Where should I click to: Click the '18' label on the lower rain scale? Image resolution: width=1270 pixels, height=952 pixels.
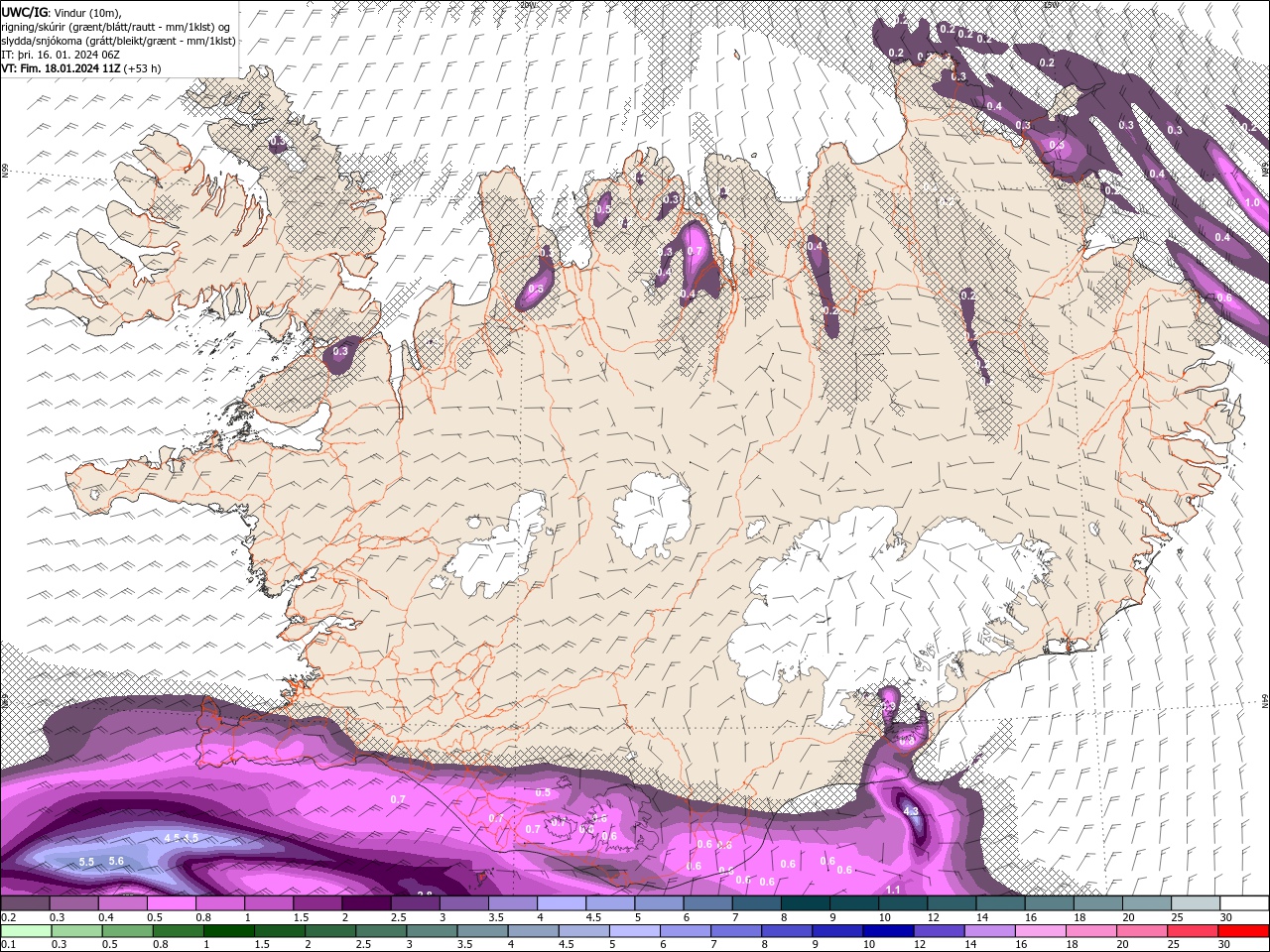click(1072, 944)
